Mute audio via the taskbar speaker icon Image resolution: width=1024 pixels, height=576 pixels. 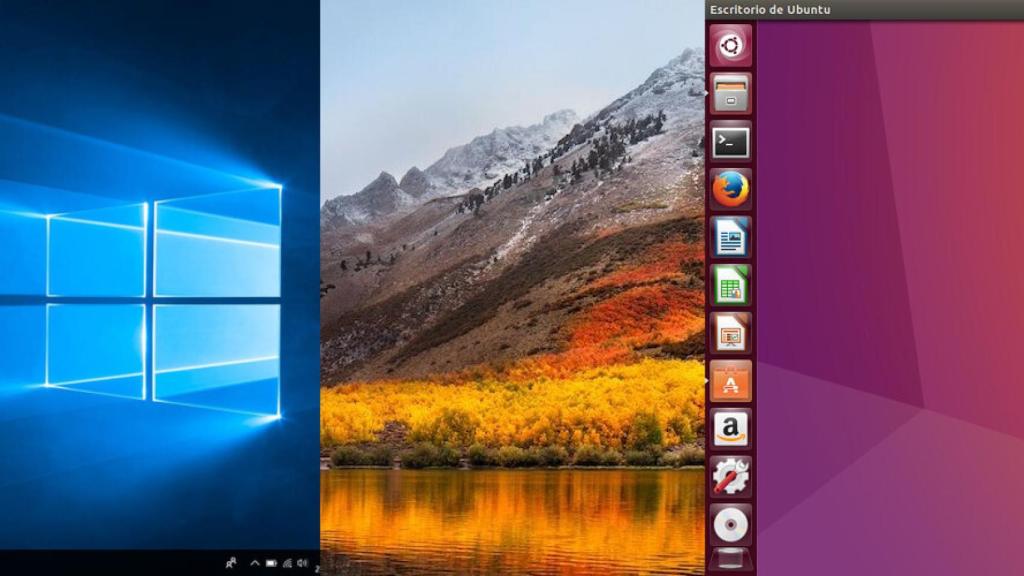coord(303,562)
